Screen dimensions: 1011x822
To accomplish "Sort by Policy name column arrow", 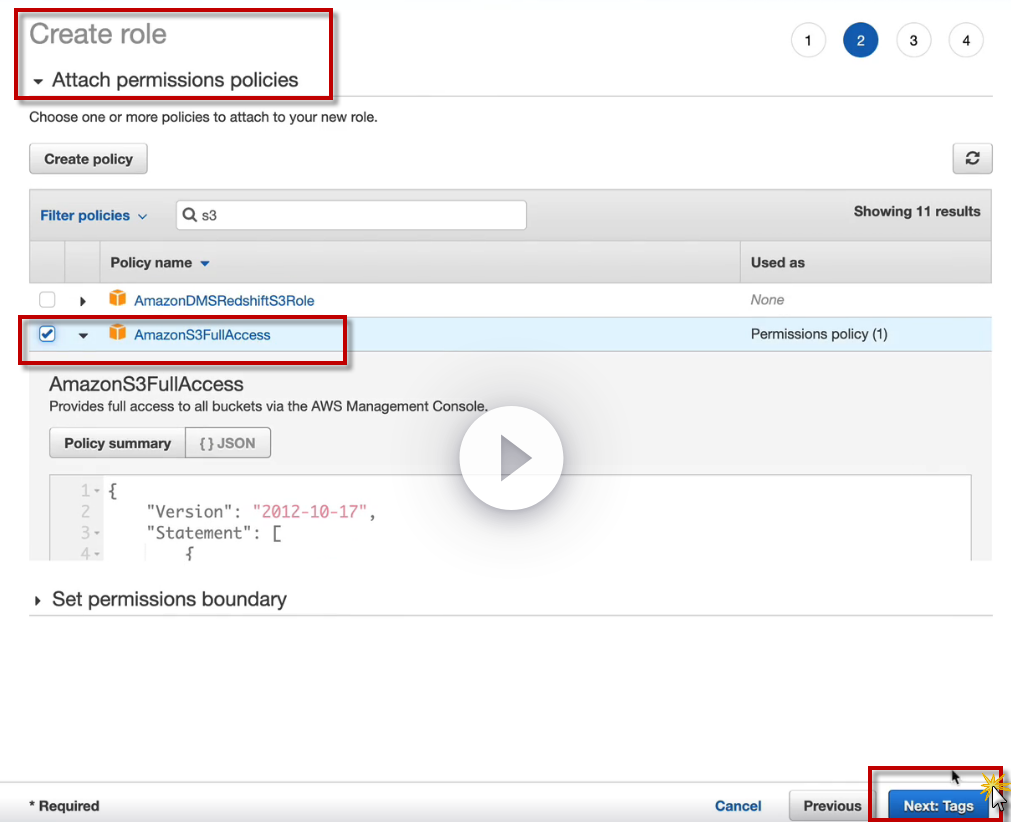I will click(x=205, y=263).
